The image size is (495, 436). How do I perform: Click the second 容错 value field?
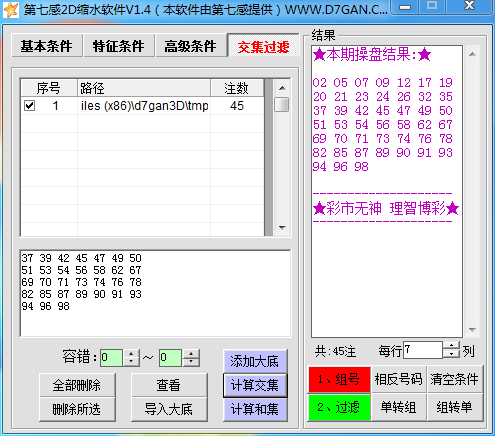point(170,358)
